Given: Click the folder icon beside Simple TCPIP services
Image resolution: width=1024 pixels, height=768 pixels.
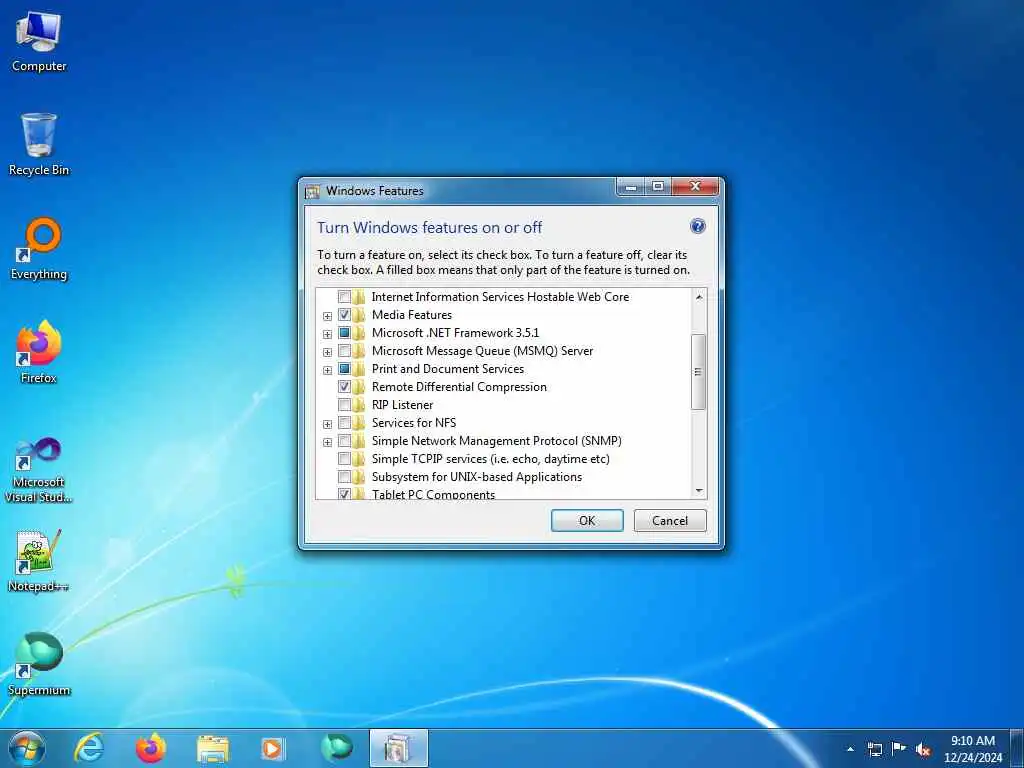Looking at the screenshot, I should [x=359, y=459].
